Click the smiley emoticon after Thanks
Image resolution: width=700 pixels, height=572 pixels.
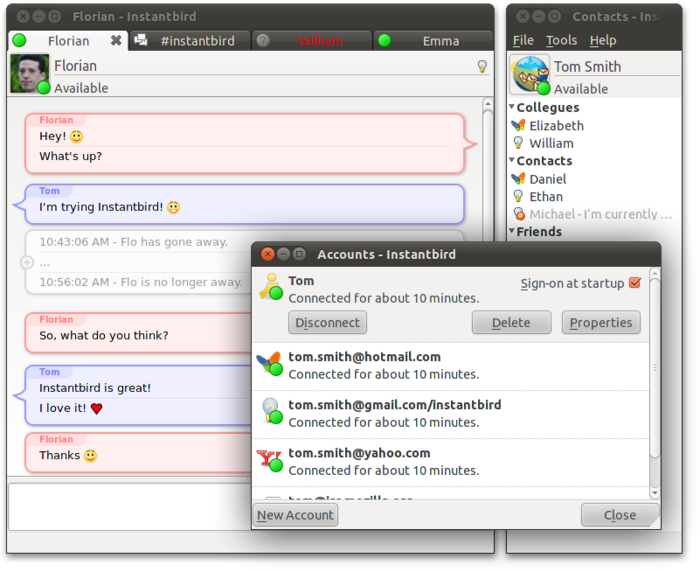click(91, 456)
